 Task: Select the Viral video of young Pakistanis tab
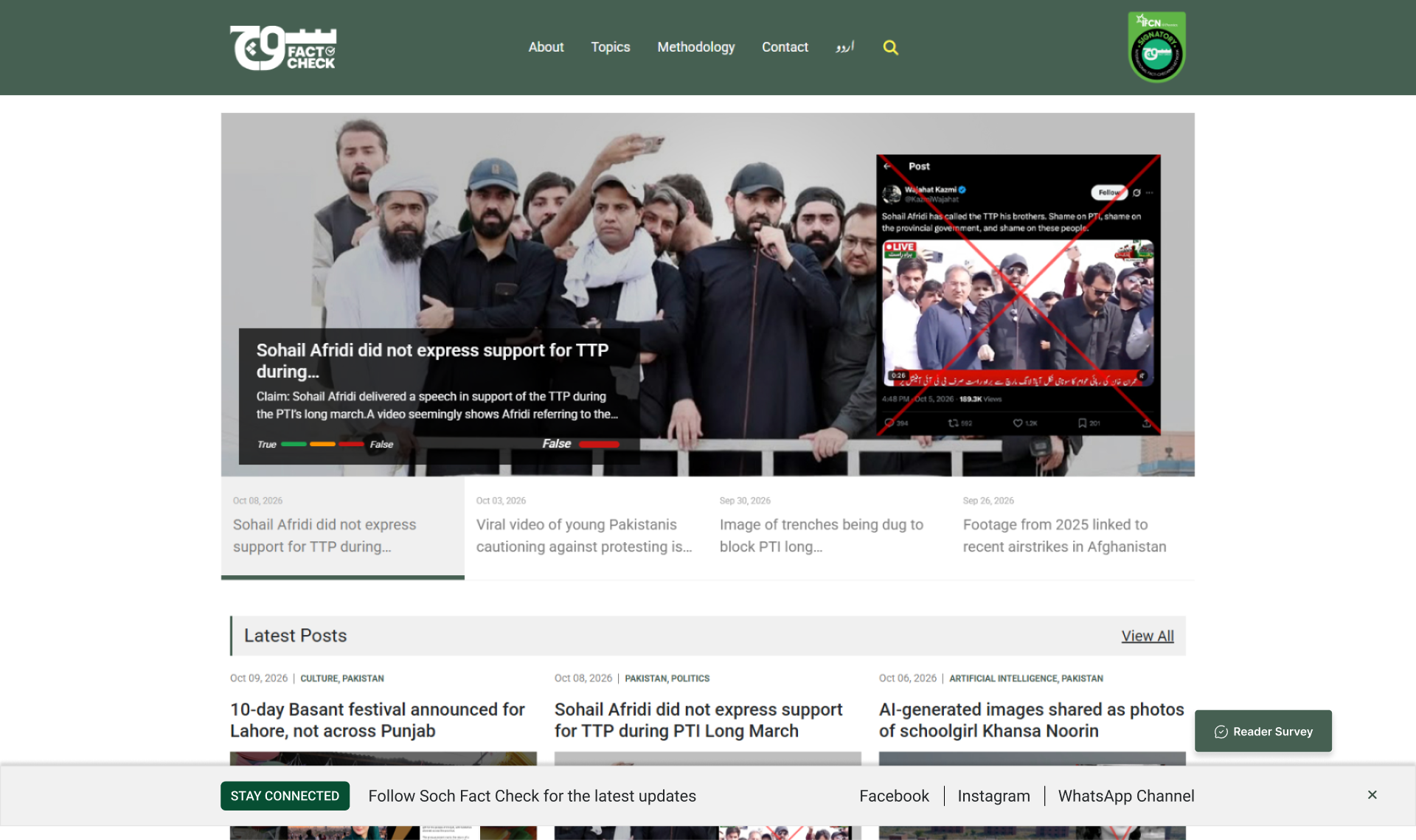[586, 527]
